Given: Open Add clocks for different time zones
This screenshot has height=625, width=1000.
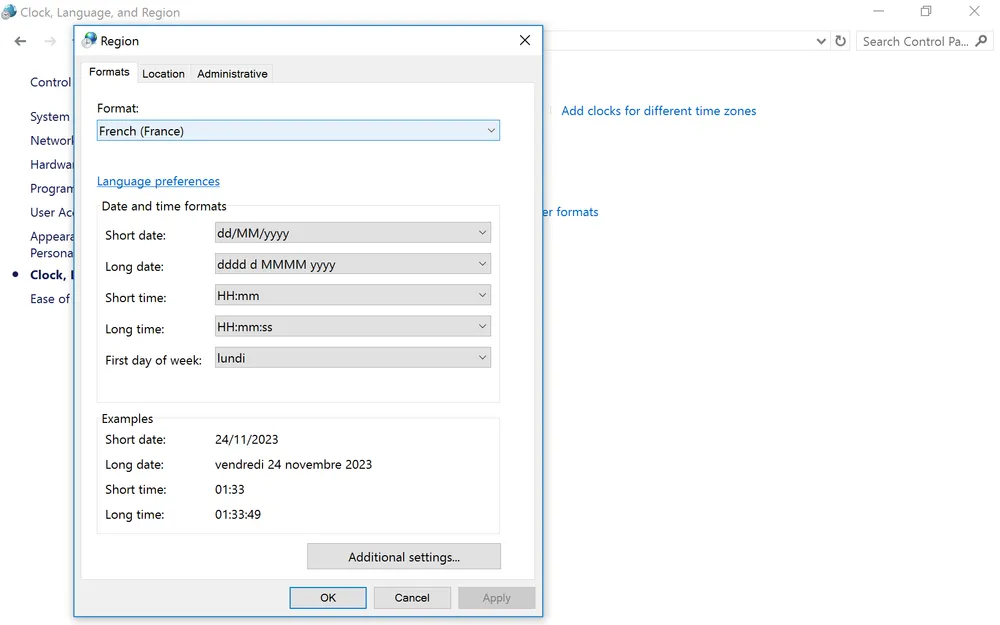Looking at the screenshot, I should [x=658, y=111].
